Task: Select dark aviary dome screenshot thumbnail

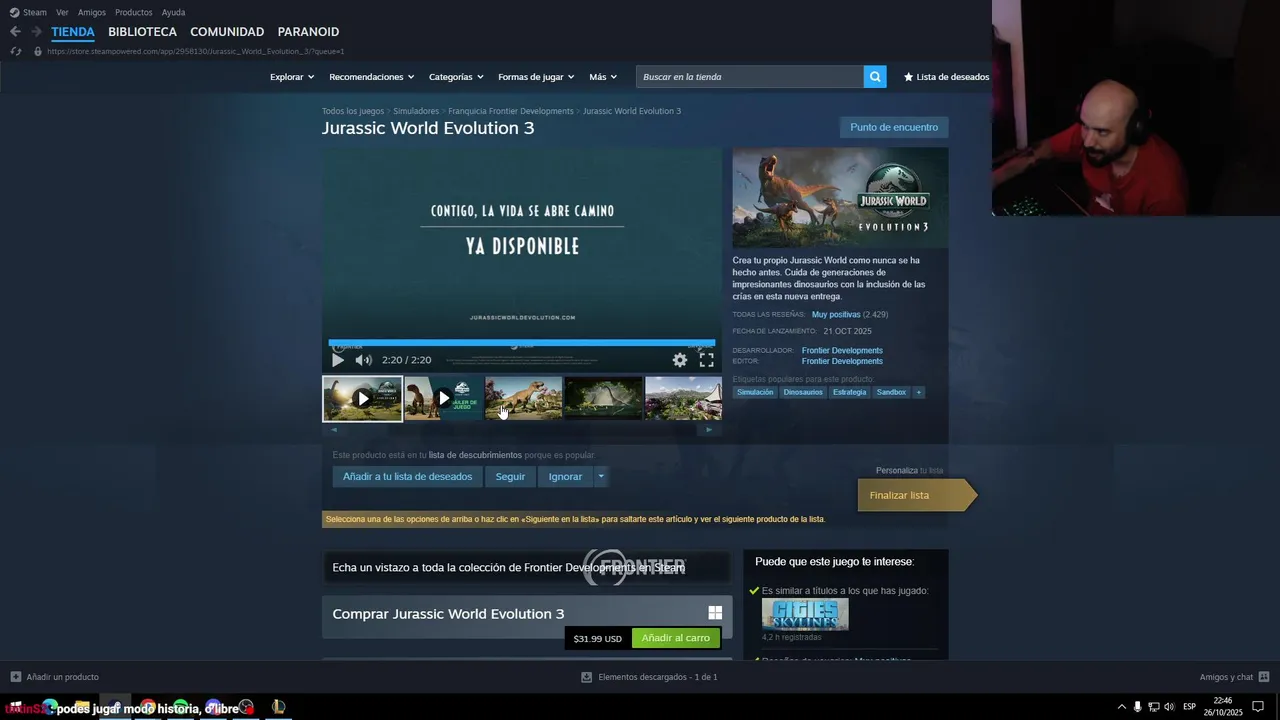Action: click(604, 399)
